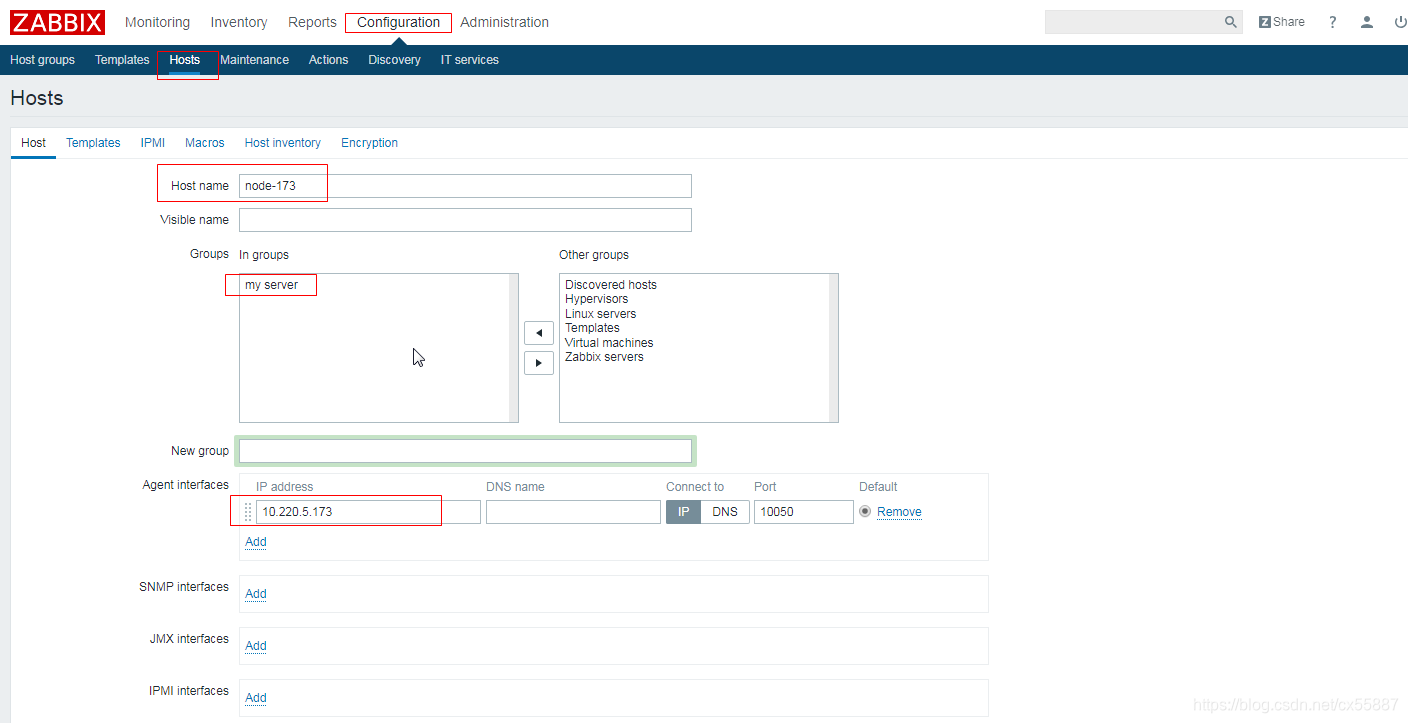Go to Host groups submenu

(42, 60)
